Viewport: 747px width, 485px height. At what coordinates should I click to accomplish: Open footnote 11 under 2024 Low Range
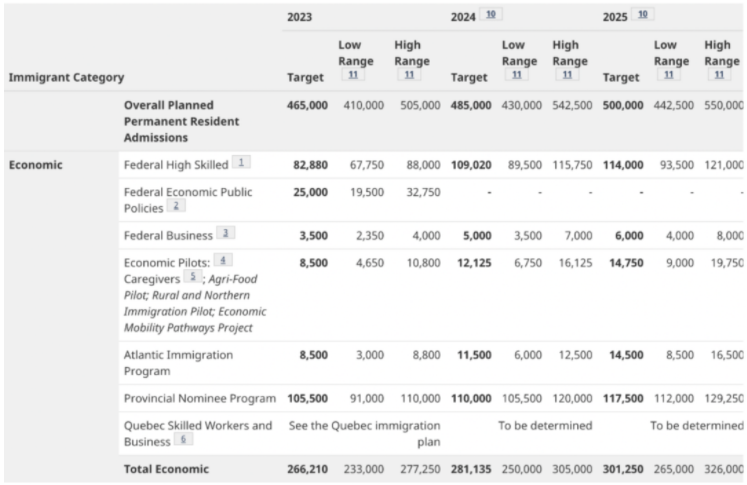[x=516, y=74]
